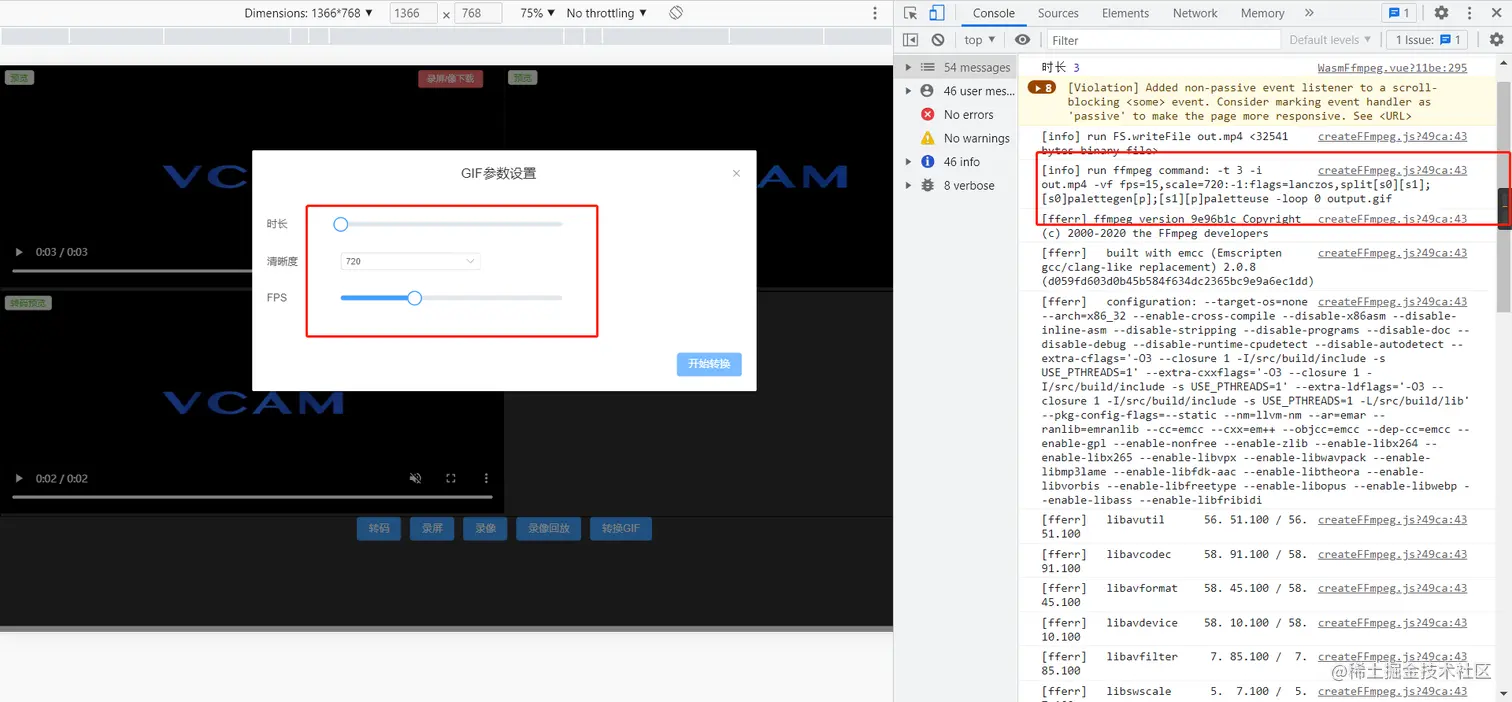Open source link beside libavutil message
Screen dimensions: 1512x702
[x=1392, y=520]
